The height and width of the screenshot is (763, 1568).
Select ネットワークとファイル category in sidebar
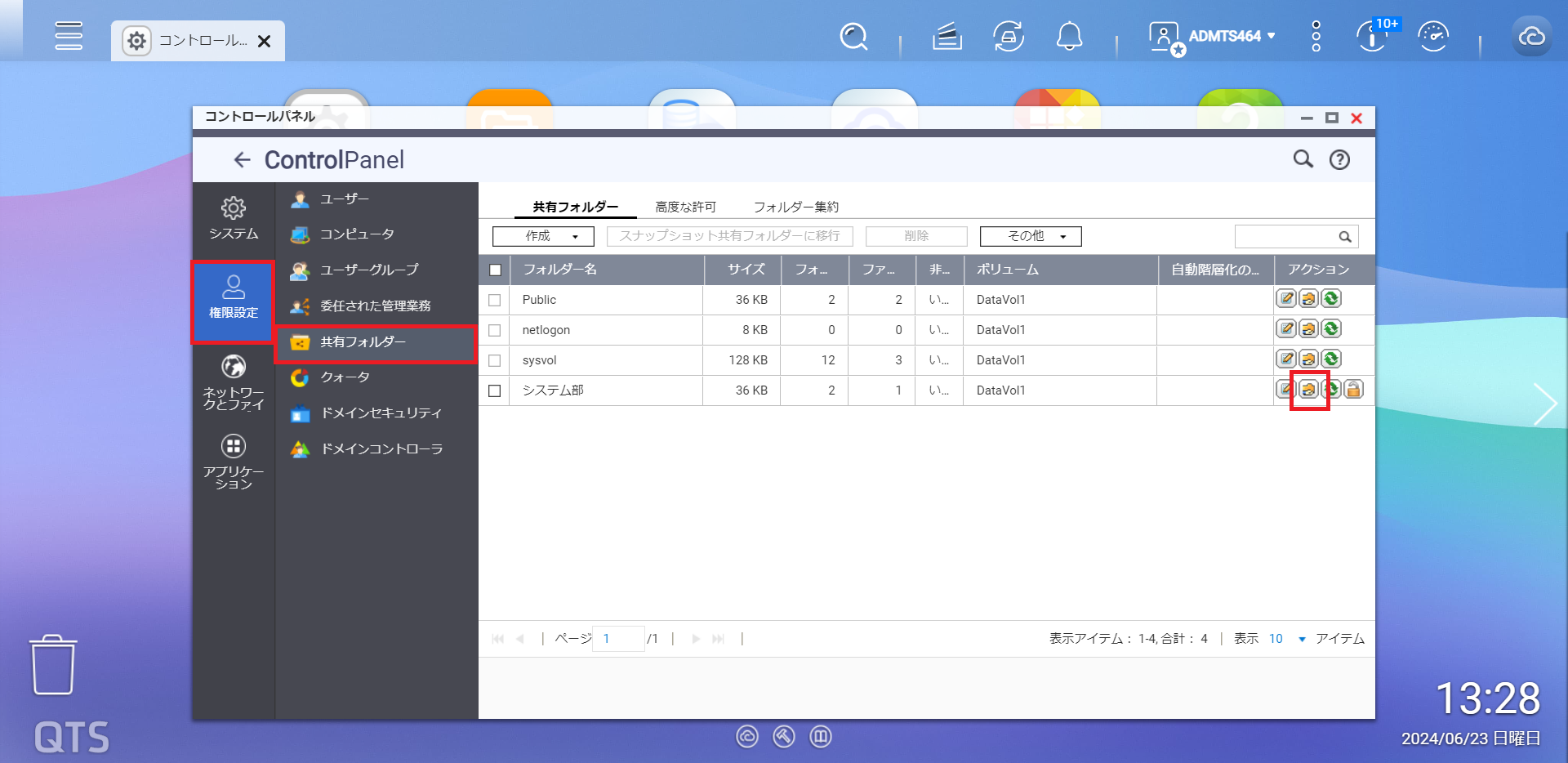pyautogui.click(x=234, y=381)
